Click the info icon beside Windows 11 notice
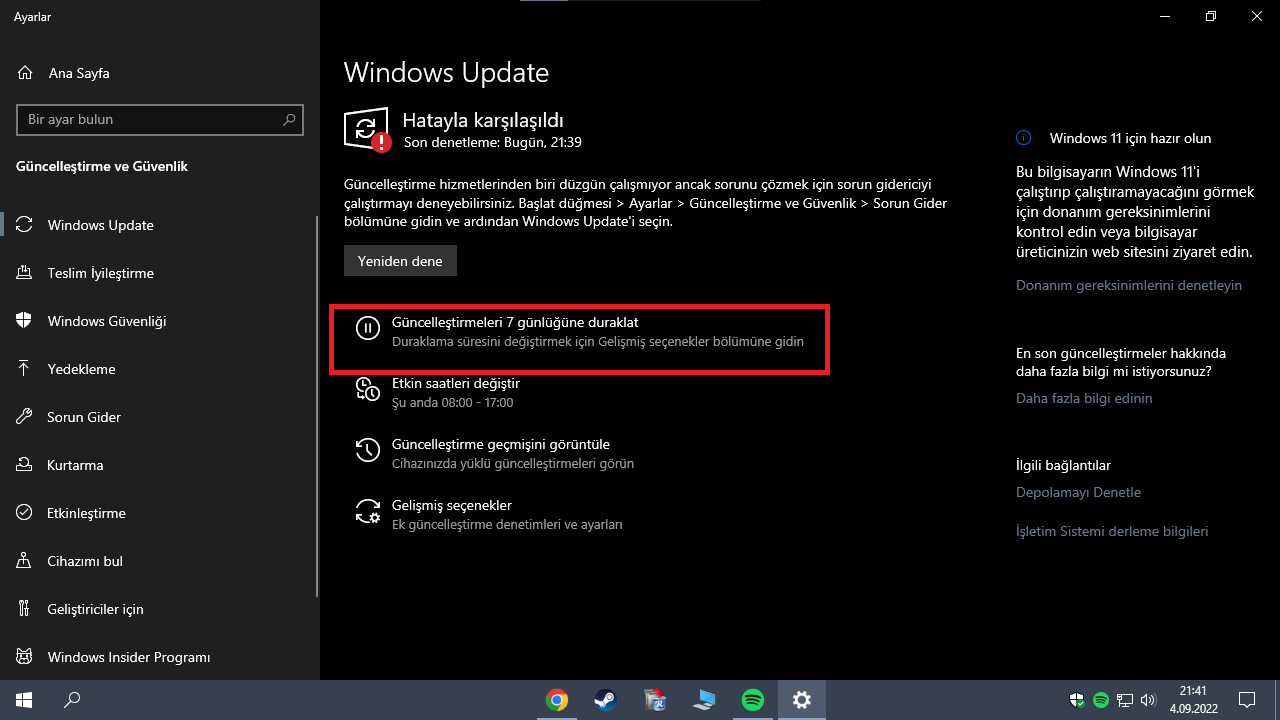The image size is (1280, 720). tap(1023, 138)
